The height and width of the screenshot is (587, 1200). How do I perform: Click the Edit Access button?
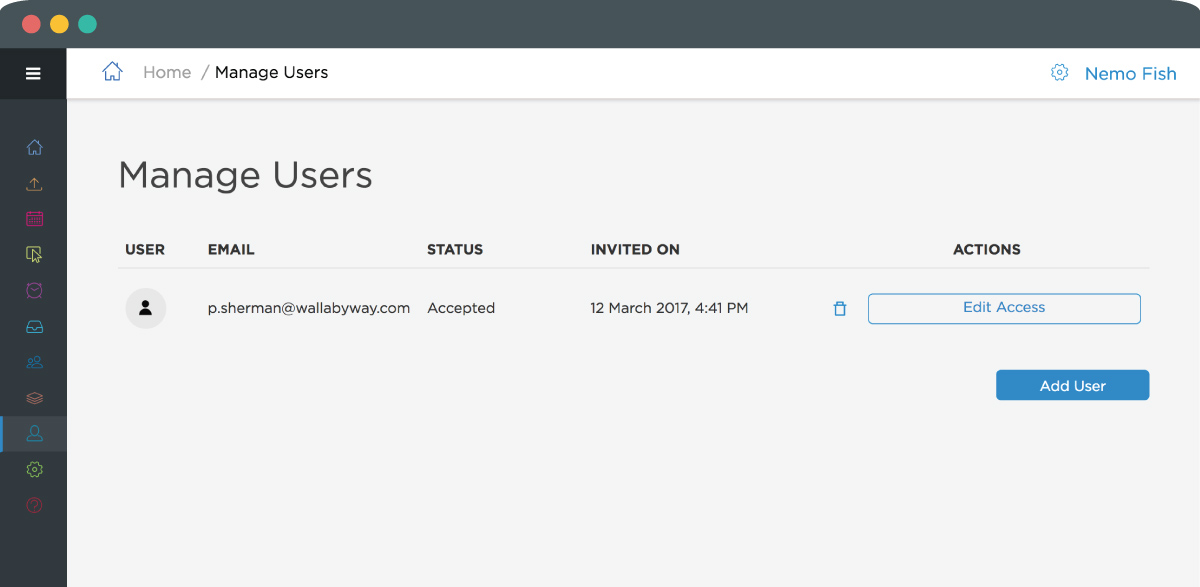coord(1004,308)
